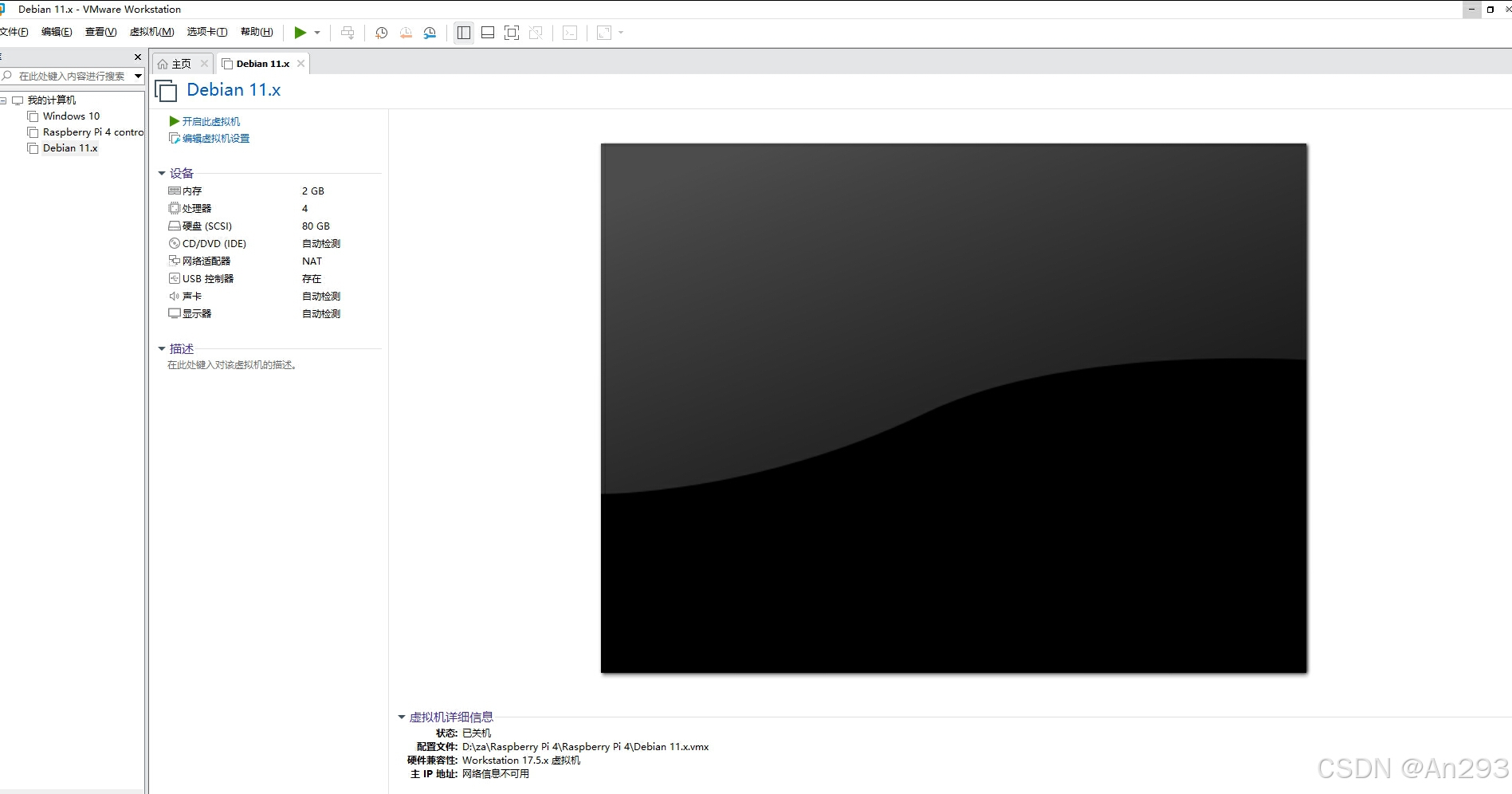Viewport: 1512px width, 794px height.
Task: Close the 主页 tab
Action: [204, 64]
